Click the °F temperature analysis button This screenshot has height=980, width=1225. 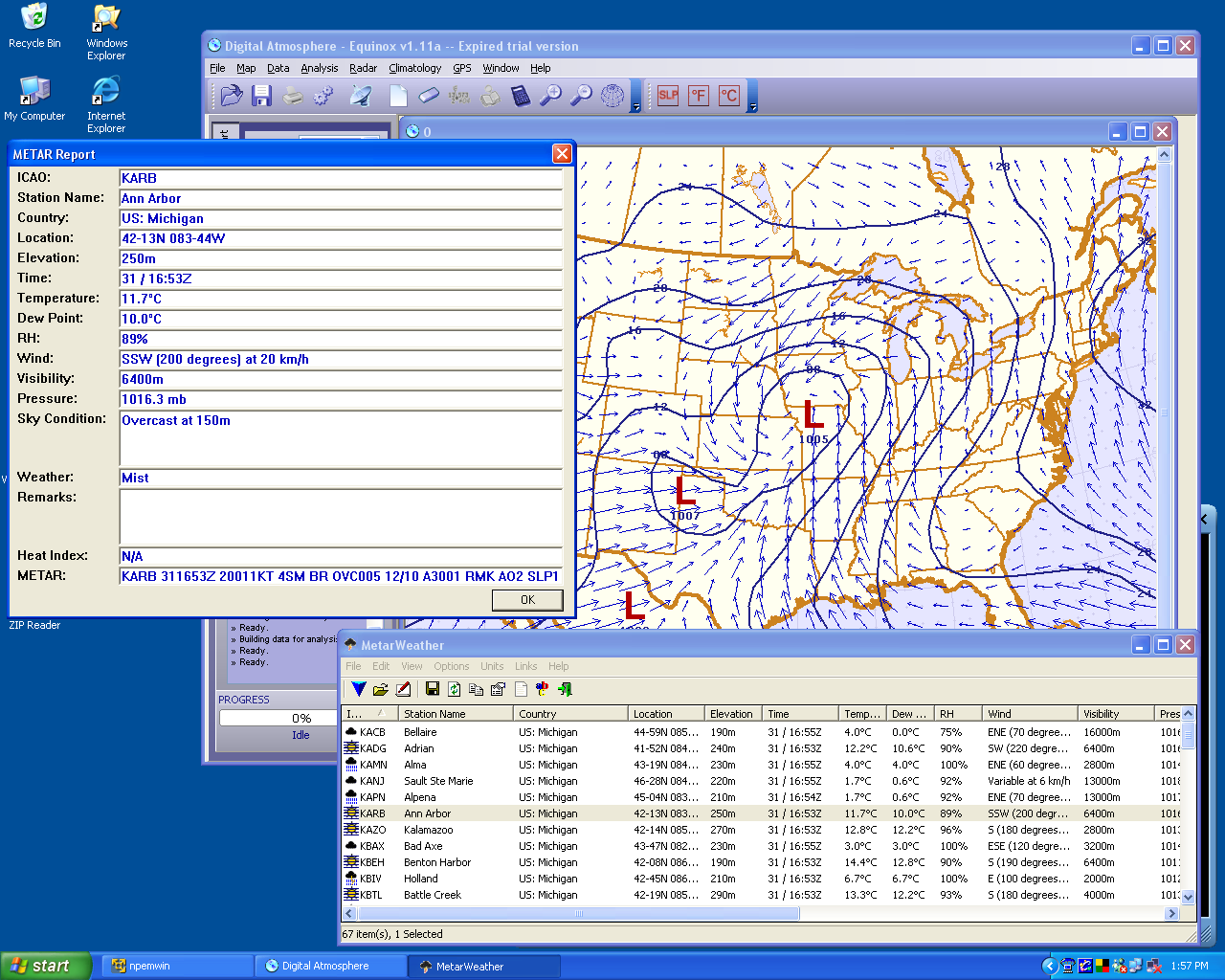699,96
